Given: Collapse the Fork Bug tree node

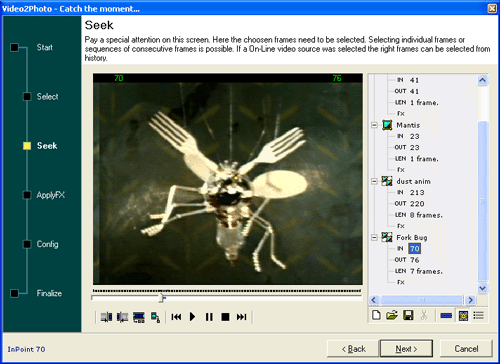Looking at the screenshot, I should 374,237.
